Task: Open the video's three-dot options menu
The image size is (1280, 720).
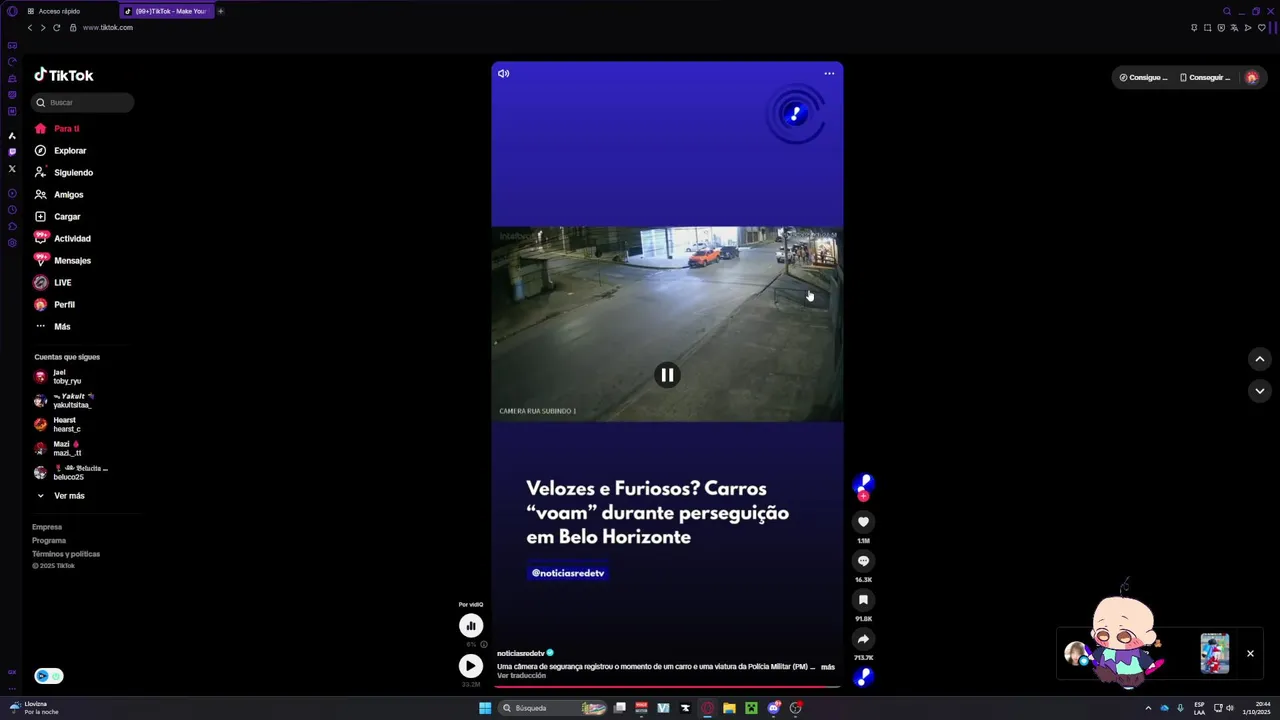Action: click(829, 73)
